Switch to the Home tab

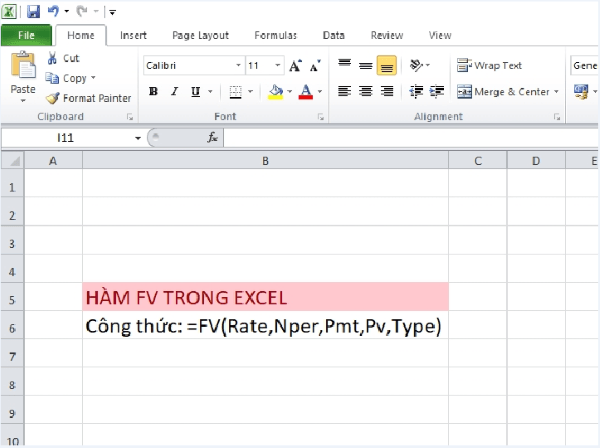[x=81, y=35]
